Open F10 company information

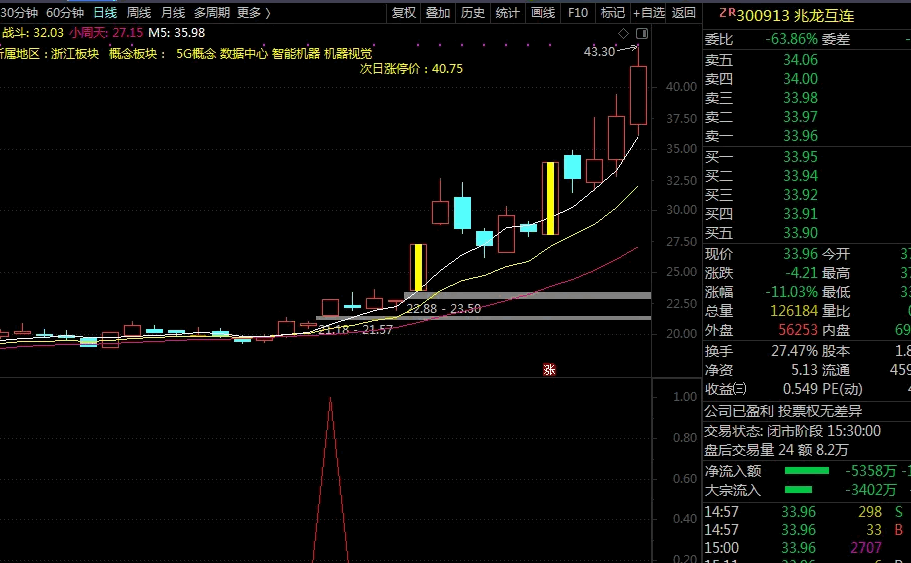pyautogui.click(x=578, y=12)
